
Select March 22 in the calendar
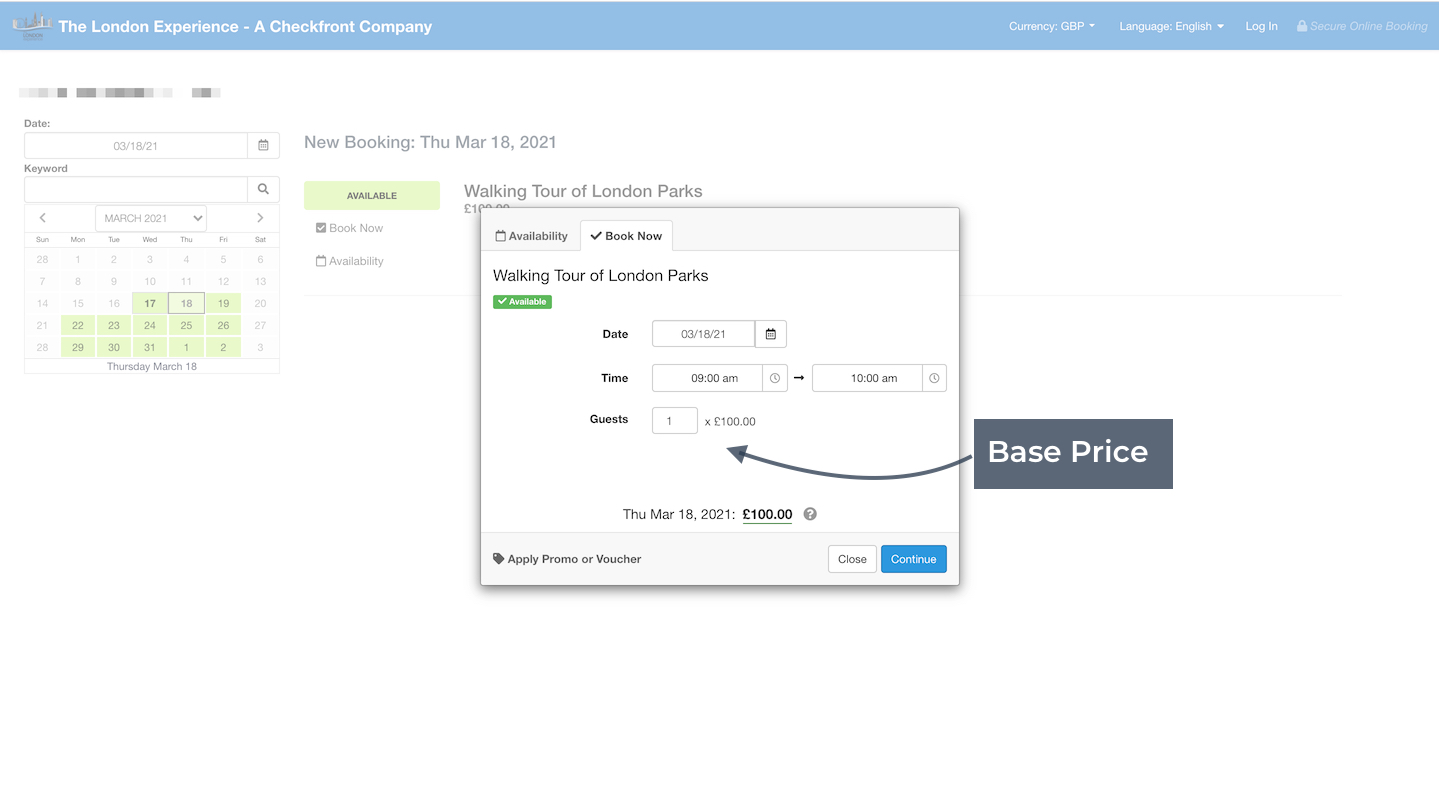coord(78,325)
